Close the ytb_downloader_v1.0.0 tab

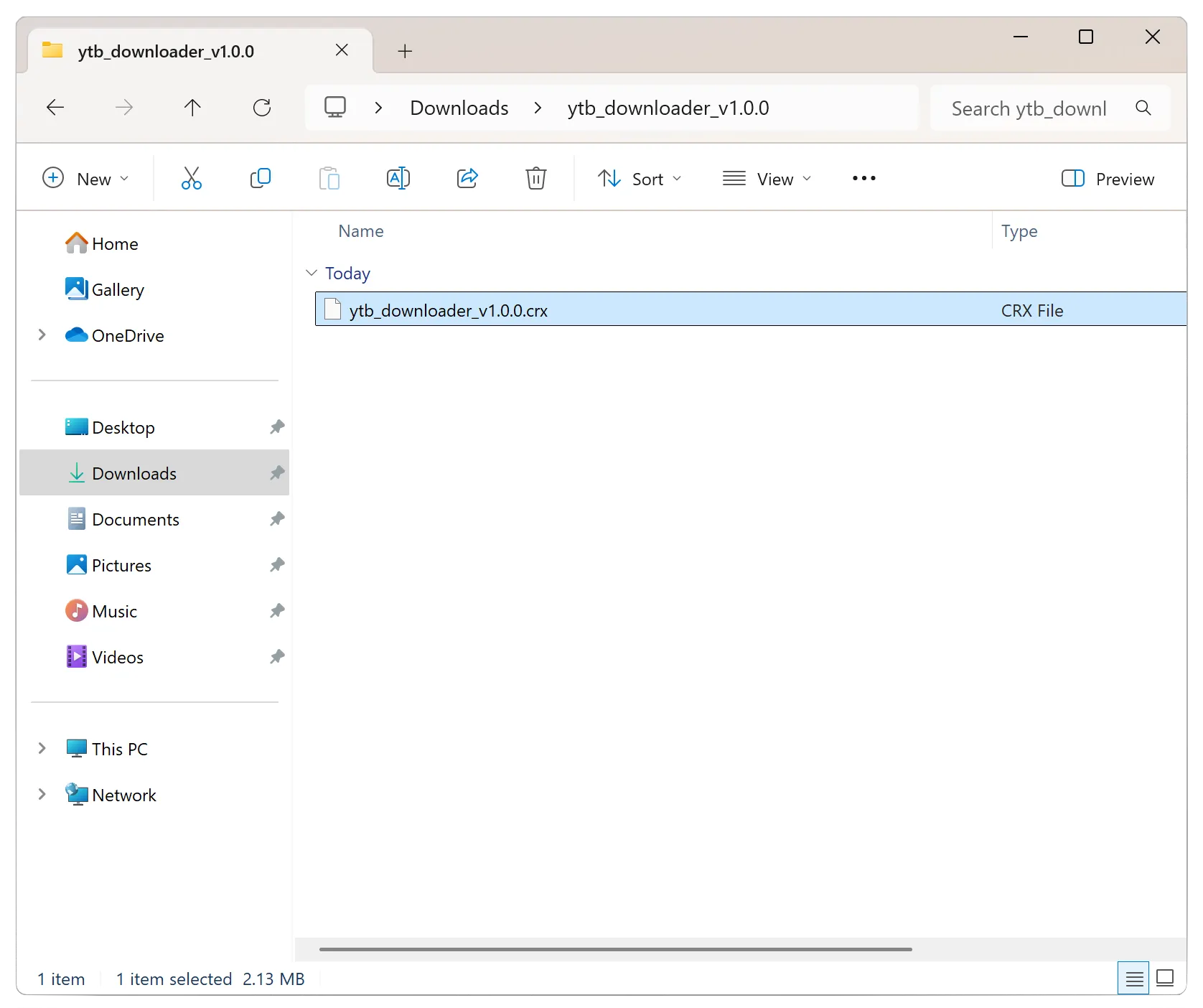coord(342,50)
